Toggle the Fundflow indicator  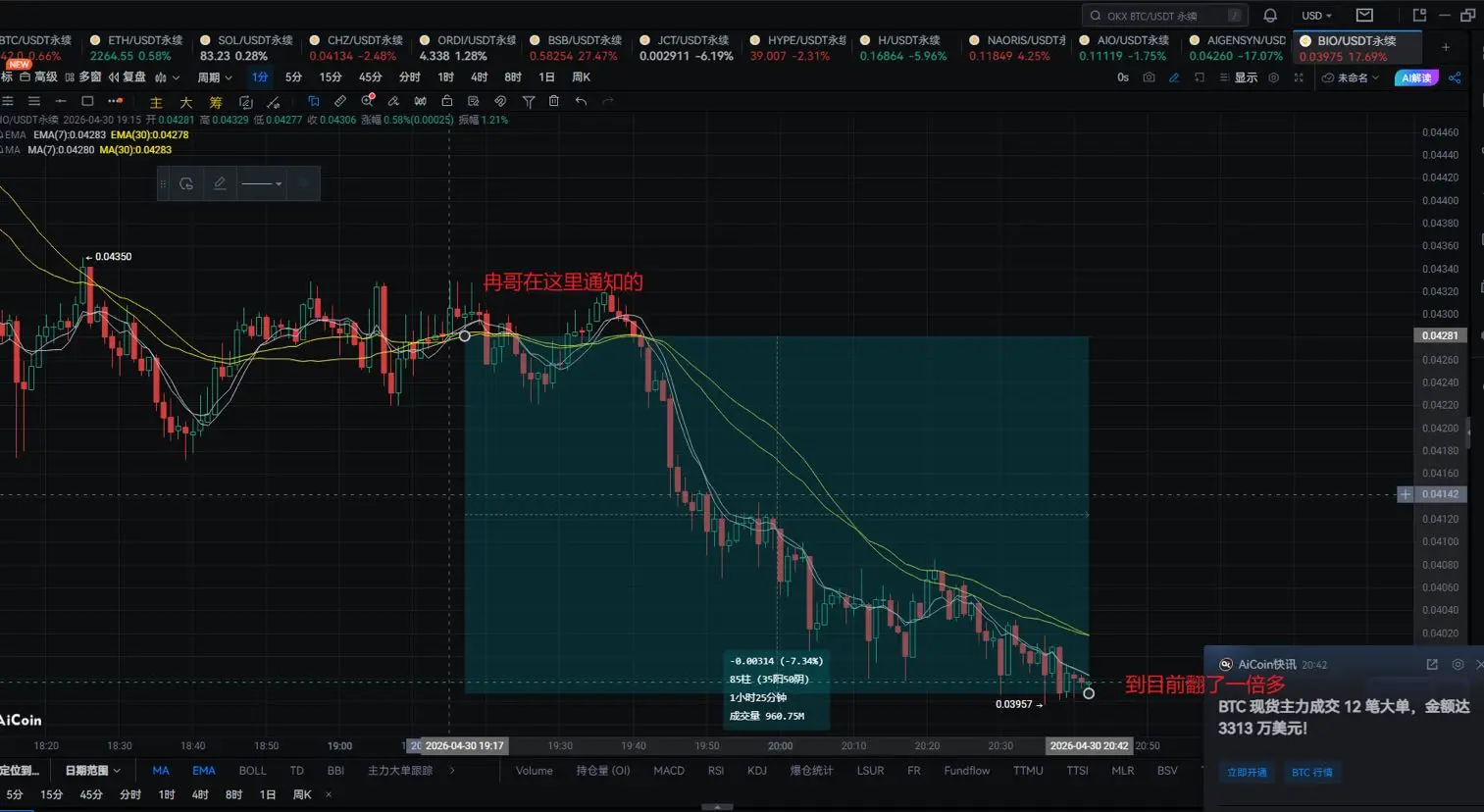coord(967,771)
